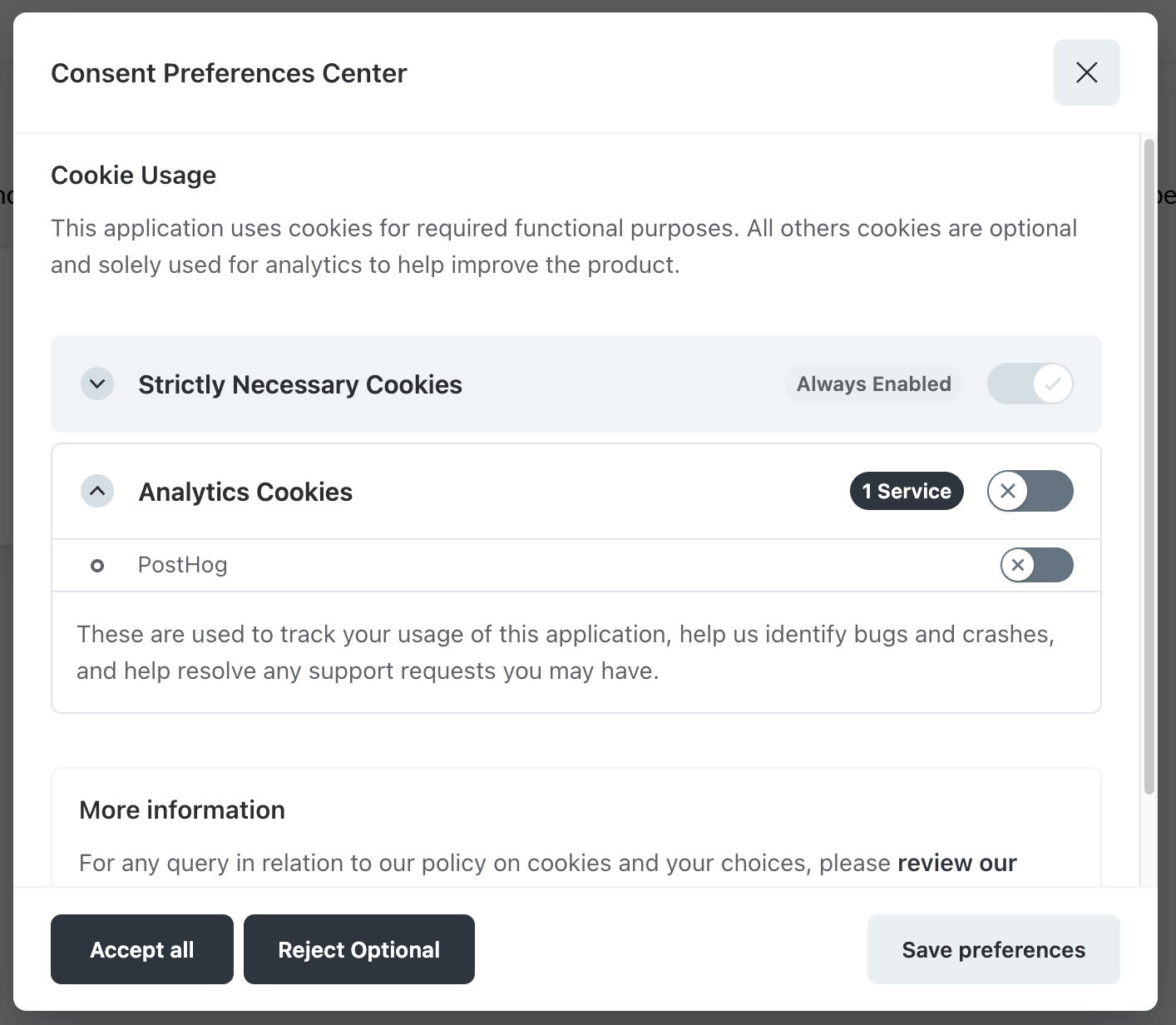Screen dimensions: 1176x1025
Task: Click the 1 Service badge
Action: click(906, 492)
